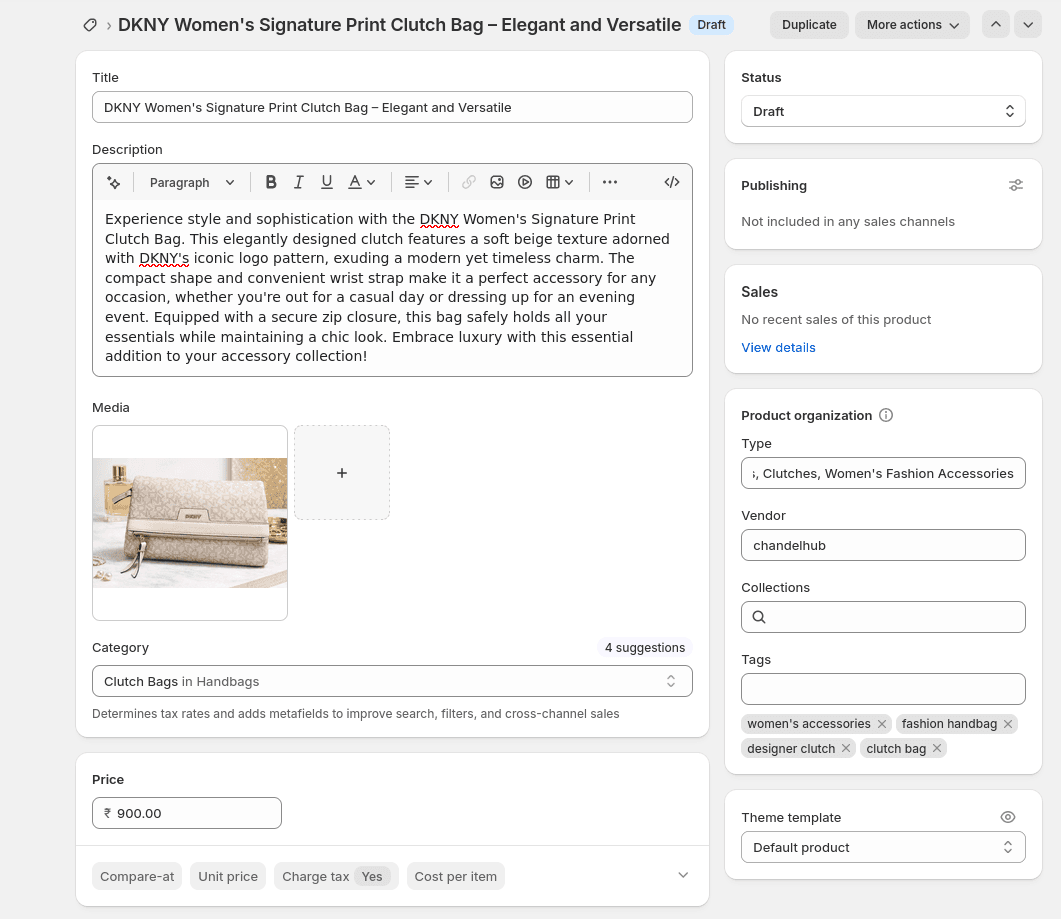Click the Draft badge beside the title
1061x919 pixels.
point(711,25)
